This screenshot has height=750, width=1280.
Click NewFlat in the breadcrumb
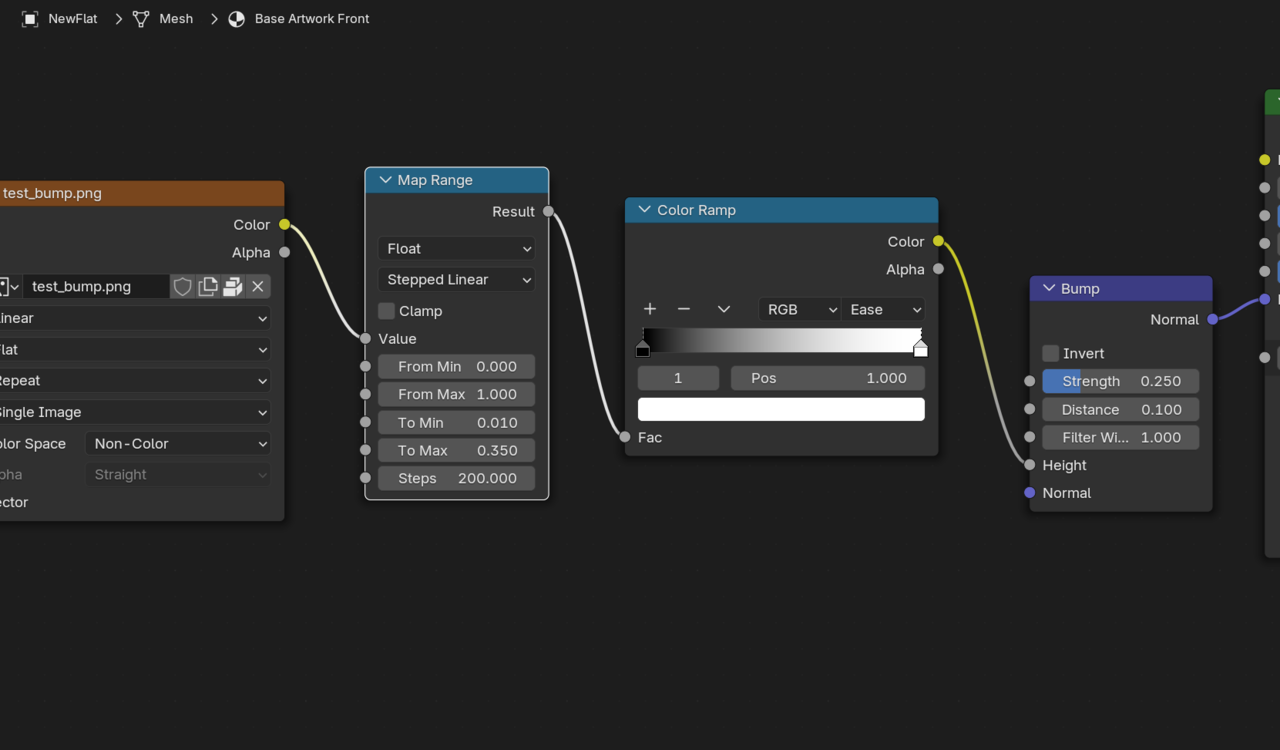73,19
